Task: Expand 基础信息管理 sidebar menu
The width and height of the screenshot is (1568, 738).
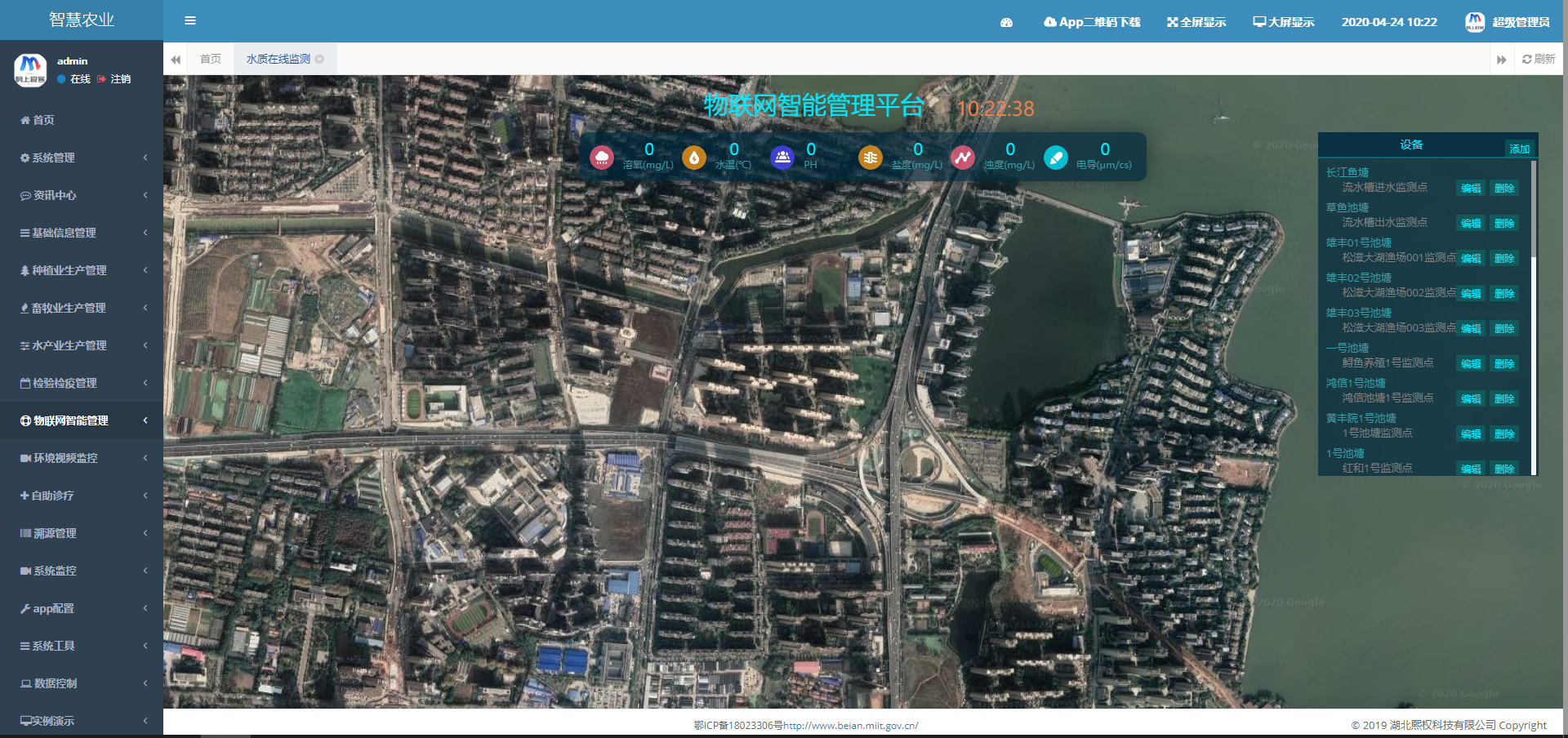Action: coord(82,233)
